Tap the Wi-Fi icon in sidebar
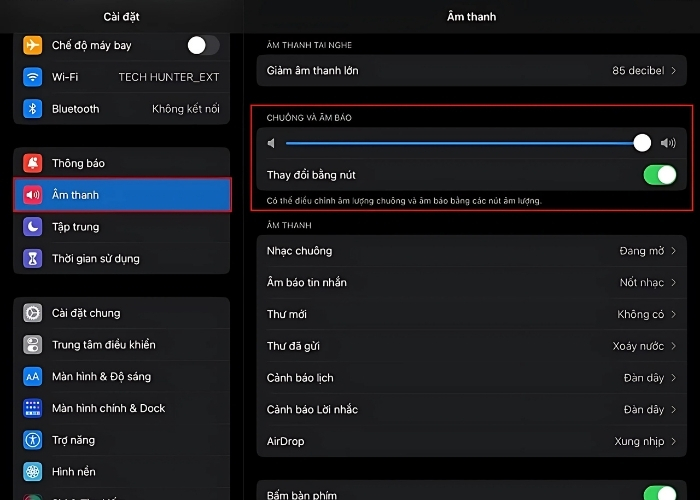Screen dimensions: 700x500 (x=33, y=77)
